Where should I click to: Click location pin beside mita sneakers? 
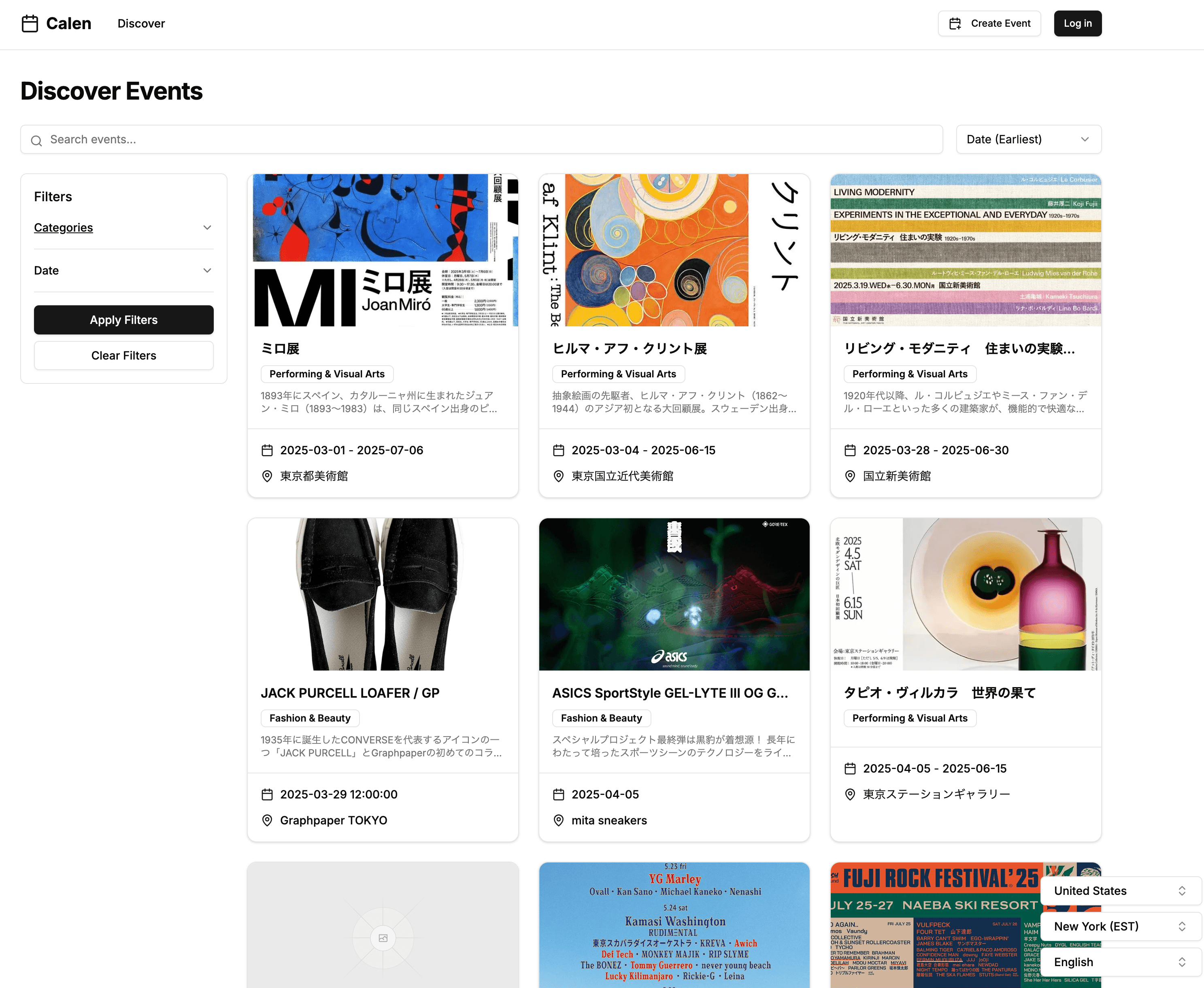tap(558, 821)
